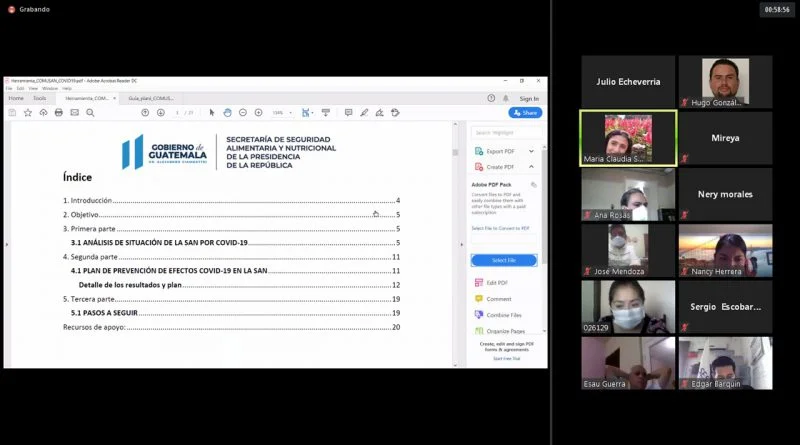Go to next page with down arrow
This screenshot has height=445, width=800.
pos(161,113)
